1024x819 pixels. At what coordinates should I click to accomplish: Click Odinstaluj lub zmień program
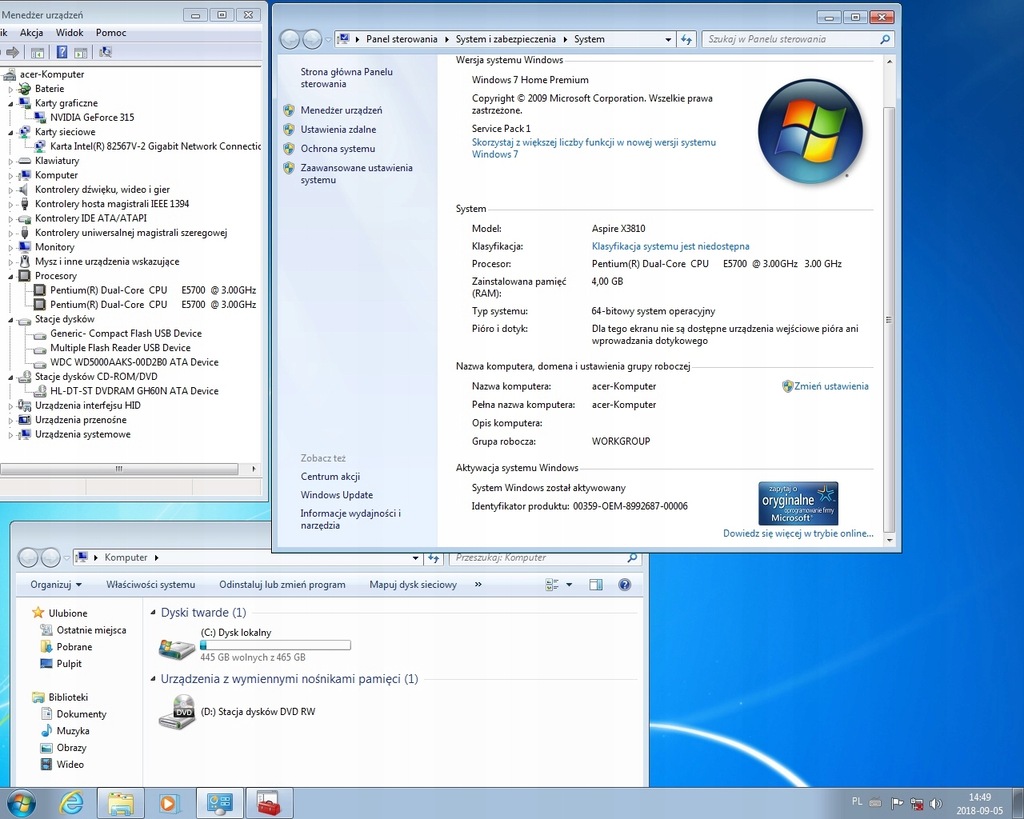282,585
